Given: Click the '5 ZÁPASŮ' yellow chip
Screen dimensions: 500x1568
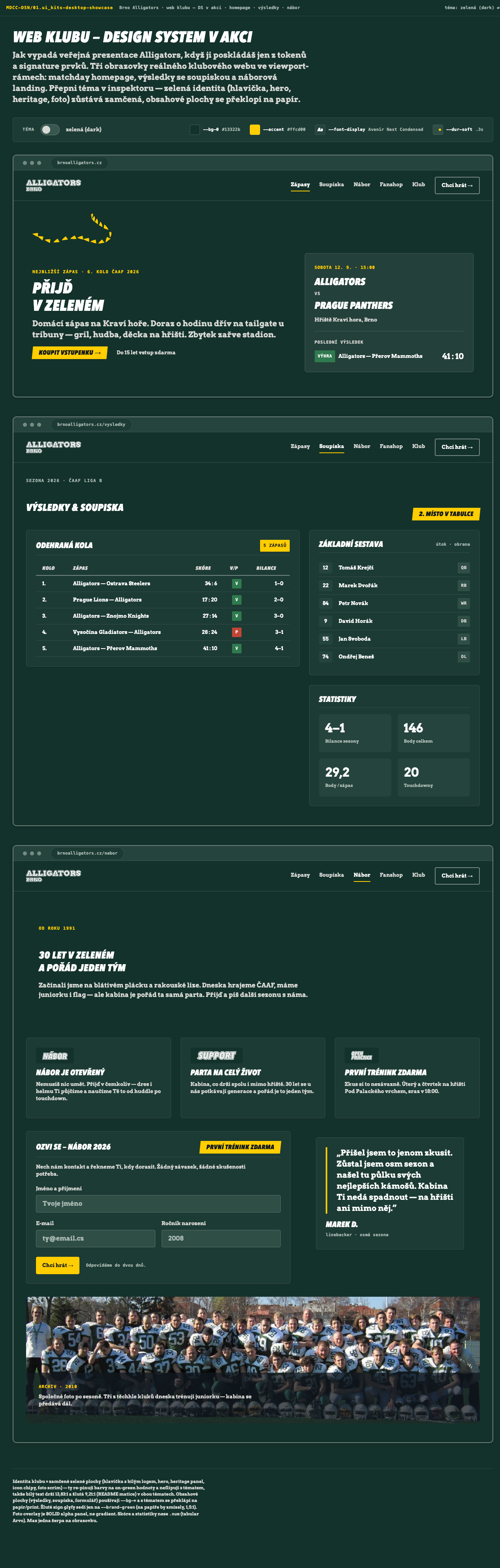Looking at the screenshot, I should tap(275, 546).
